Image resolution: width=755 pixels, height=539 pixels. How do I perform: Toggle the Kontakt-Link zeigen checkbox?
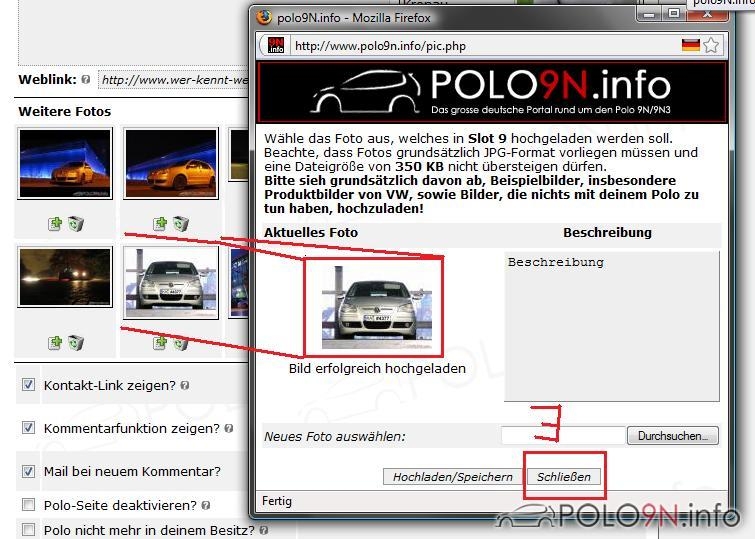pyautogui.click(x=28, y=384)
